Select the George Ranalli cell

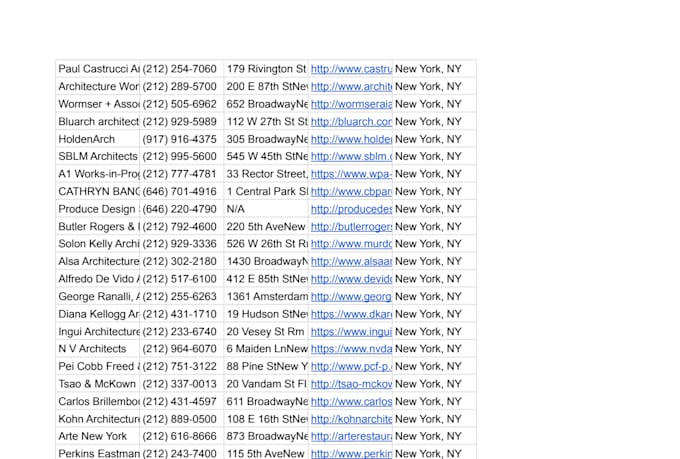point(98,296)
